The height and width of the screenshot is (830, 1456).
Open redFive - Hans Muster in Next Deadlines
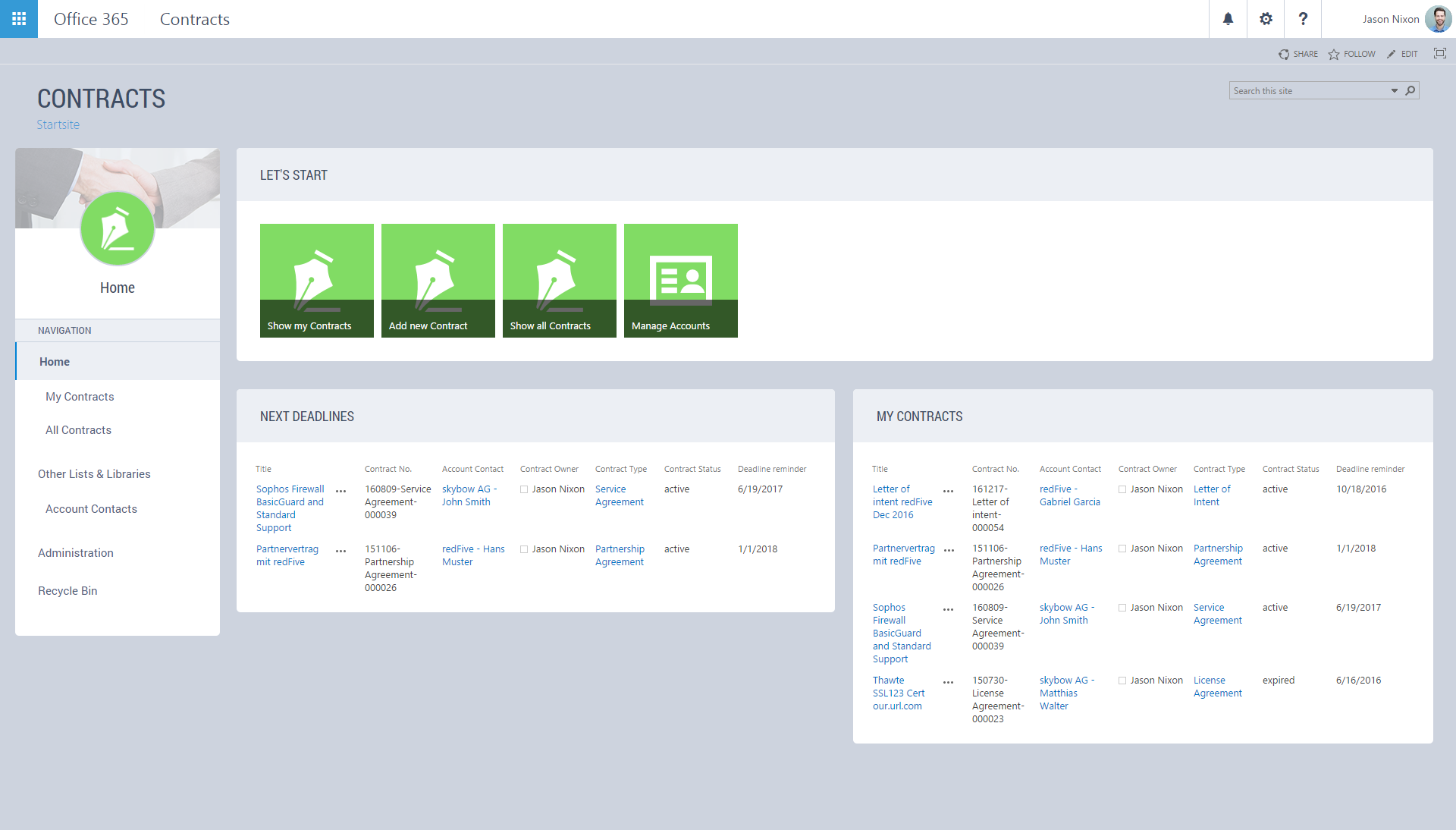click(x=473, y=555)
